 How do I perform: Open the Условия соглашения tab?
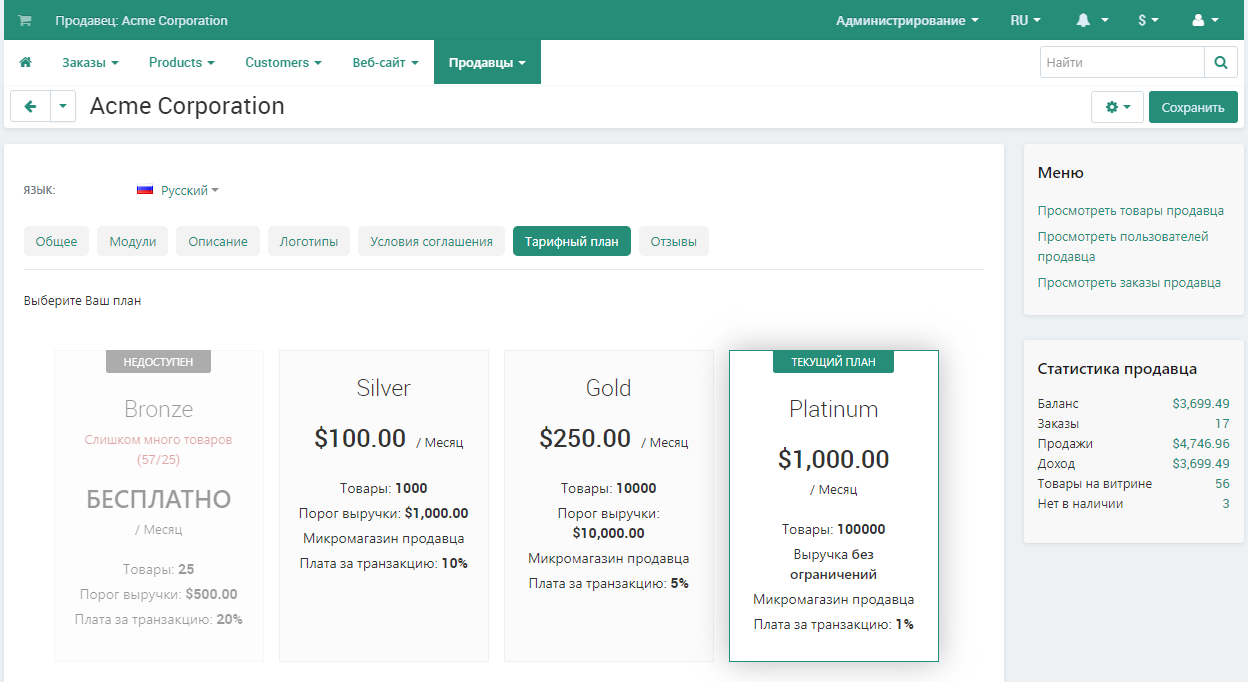click(431, 241)
